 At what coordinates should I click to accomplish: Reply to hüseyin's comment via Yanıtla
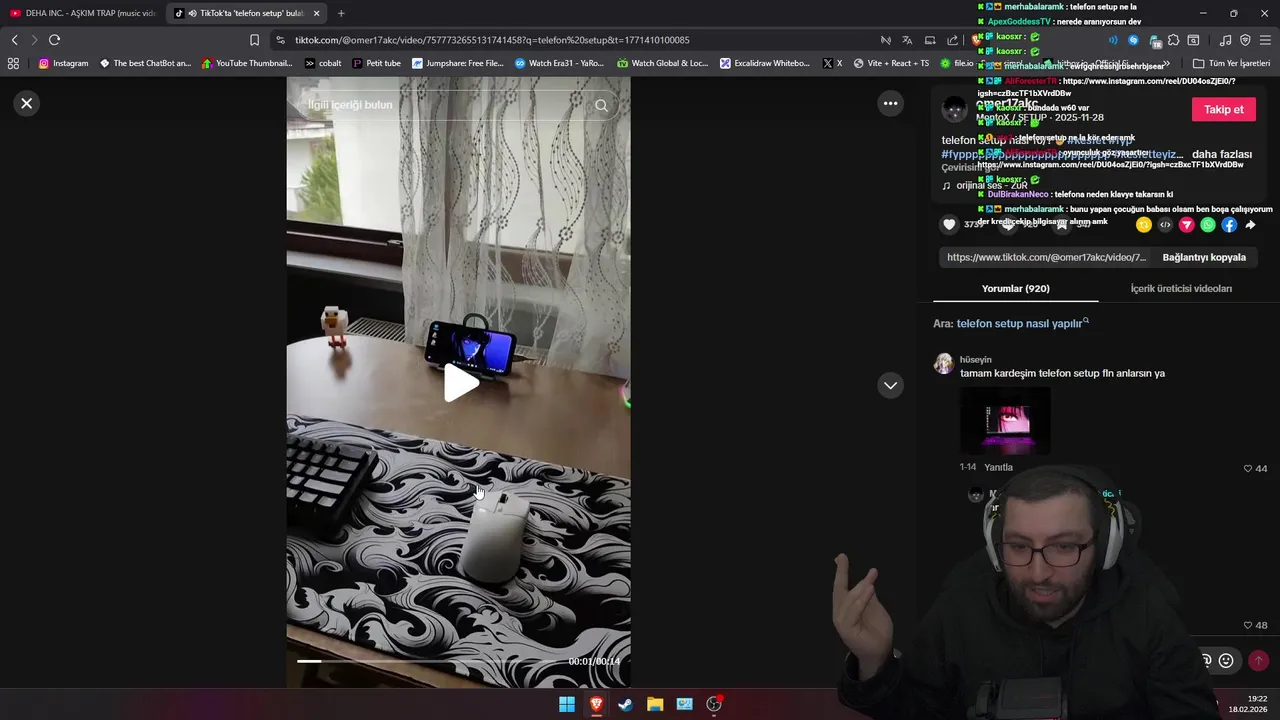coord(998,467)
